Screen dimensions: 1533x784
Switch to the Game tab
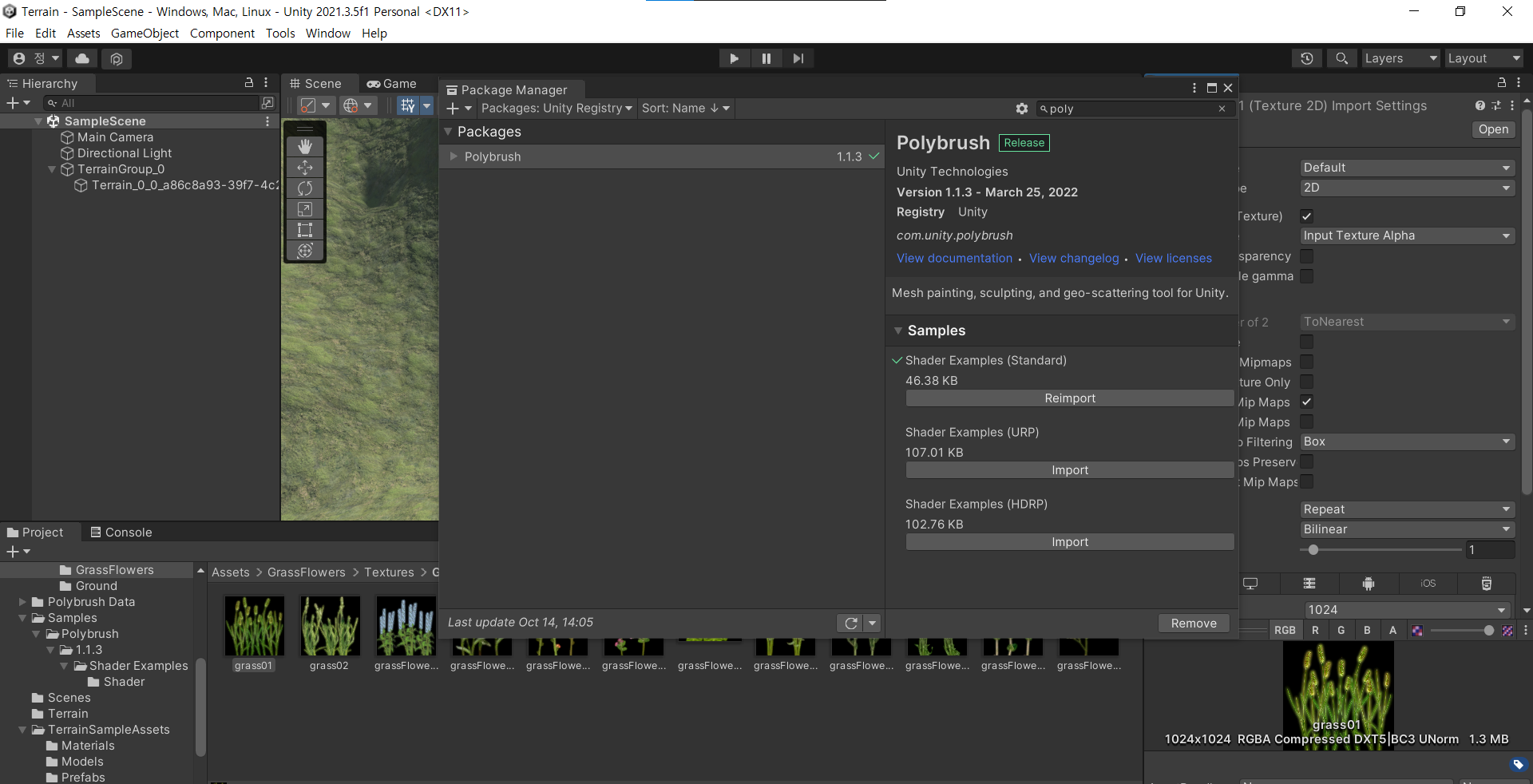[392, 84]
